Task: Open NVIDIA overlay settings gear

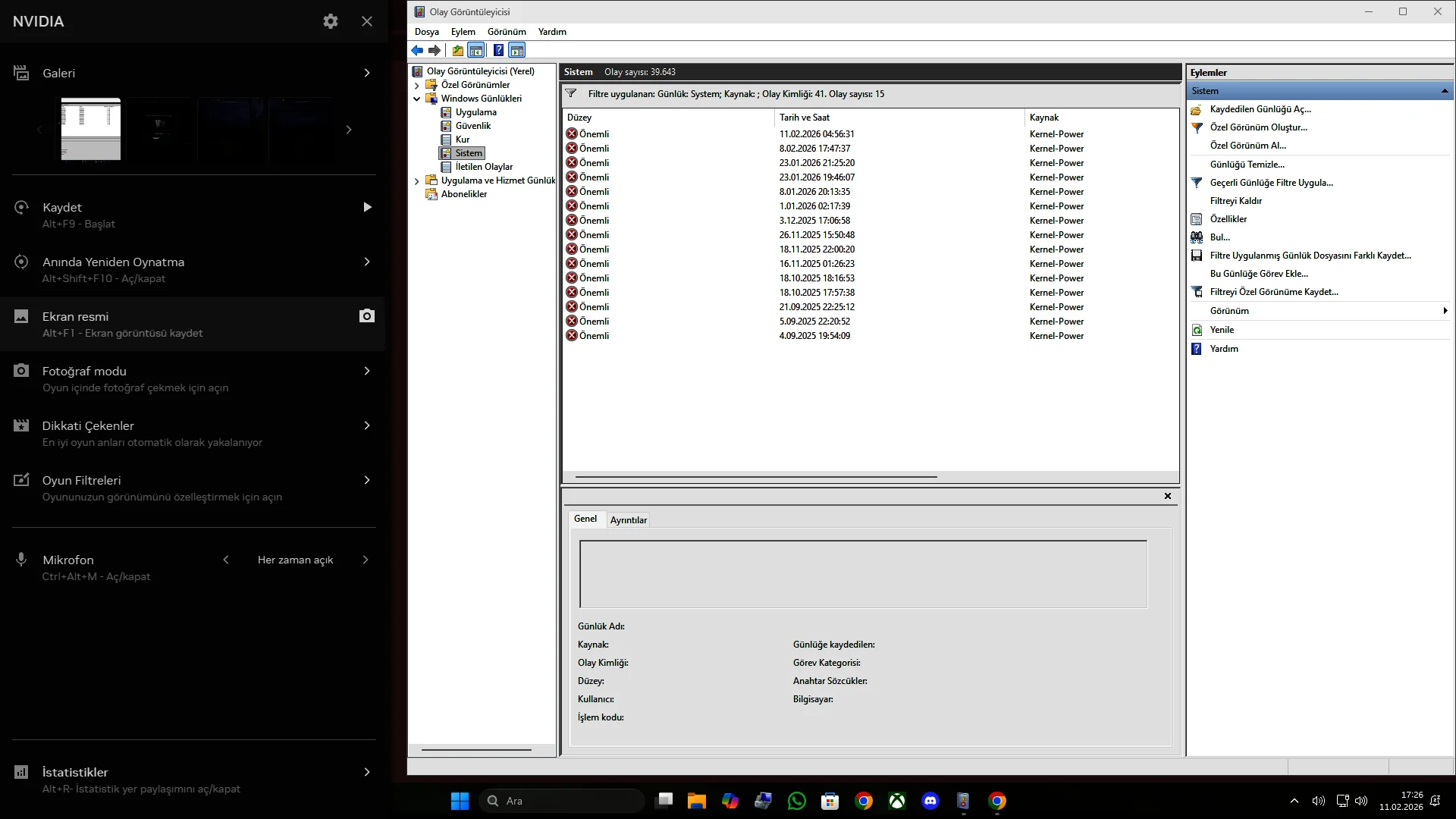Action: [331, 21]
